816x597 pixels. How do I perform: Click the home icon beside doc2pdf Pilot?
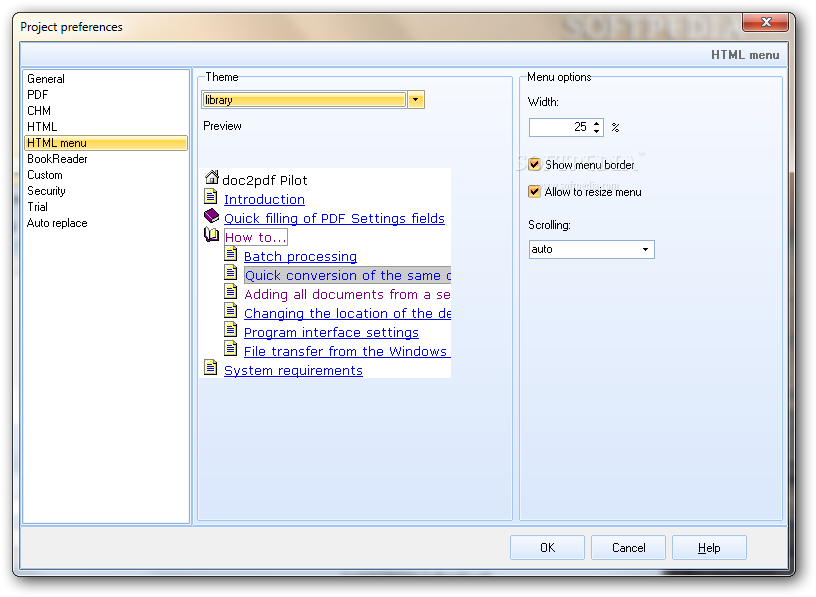[x=211, y=177]
